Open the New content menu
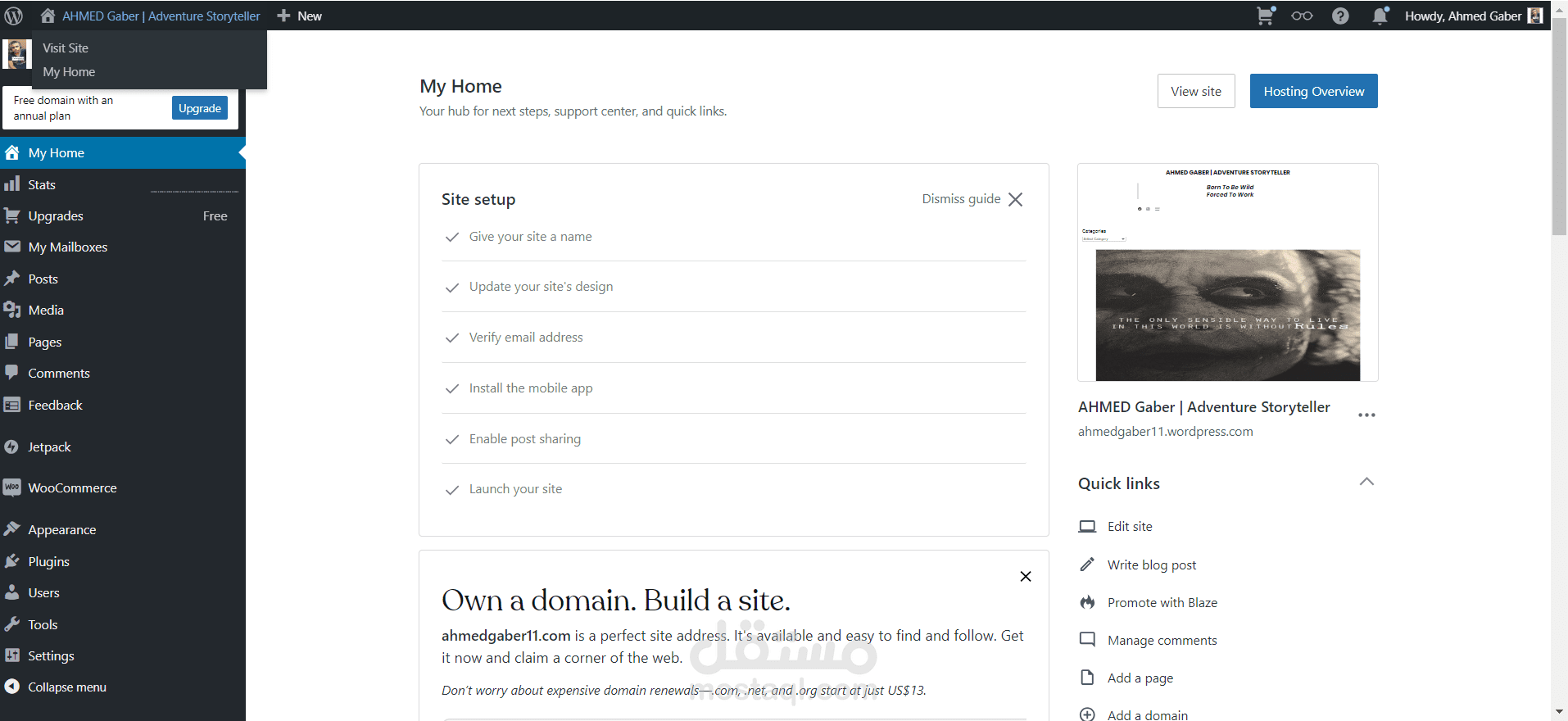 click(x=300, y=16)
